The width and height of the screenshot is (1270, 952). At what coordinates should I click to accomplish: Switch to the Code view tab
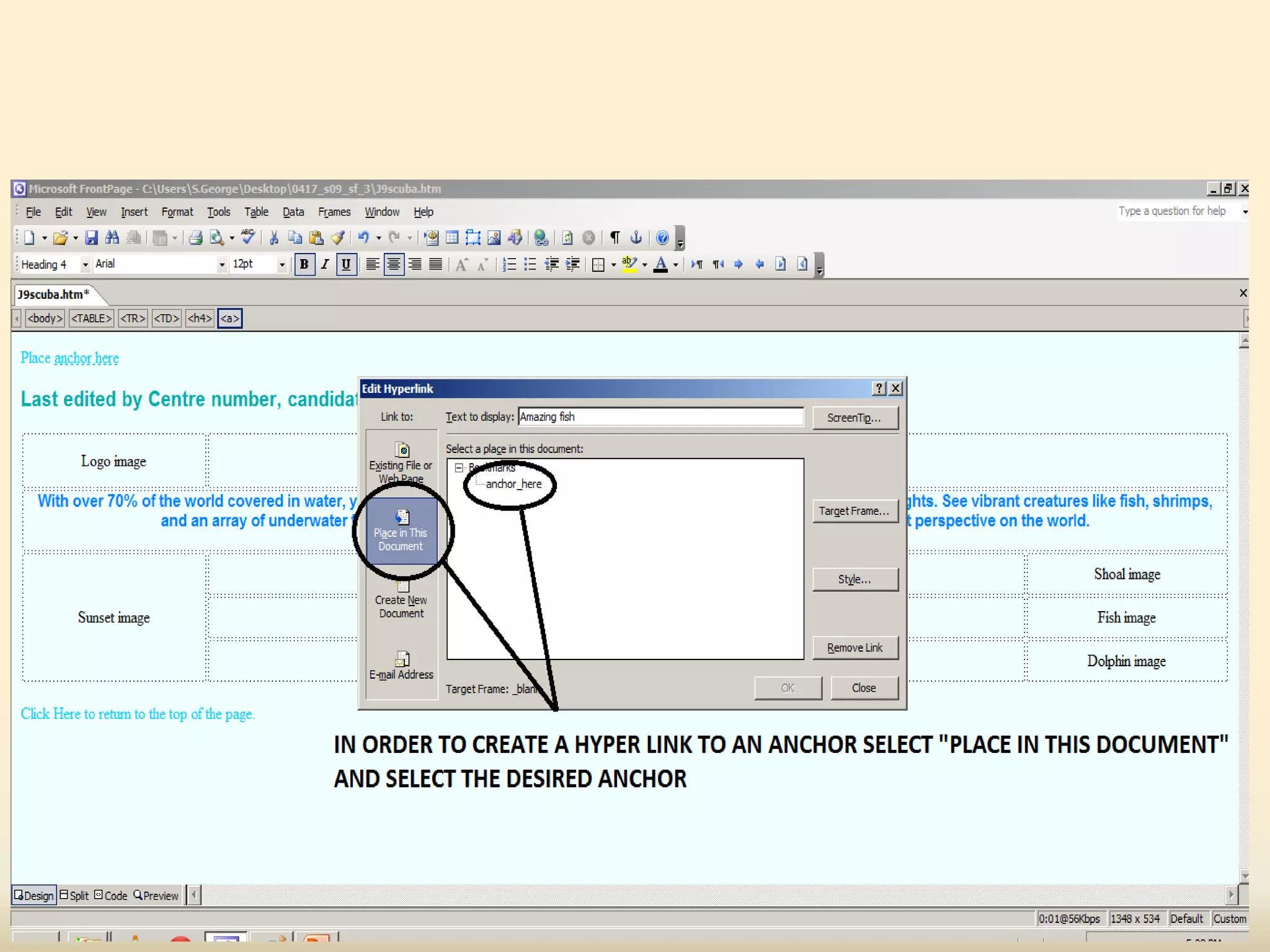110,896
